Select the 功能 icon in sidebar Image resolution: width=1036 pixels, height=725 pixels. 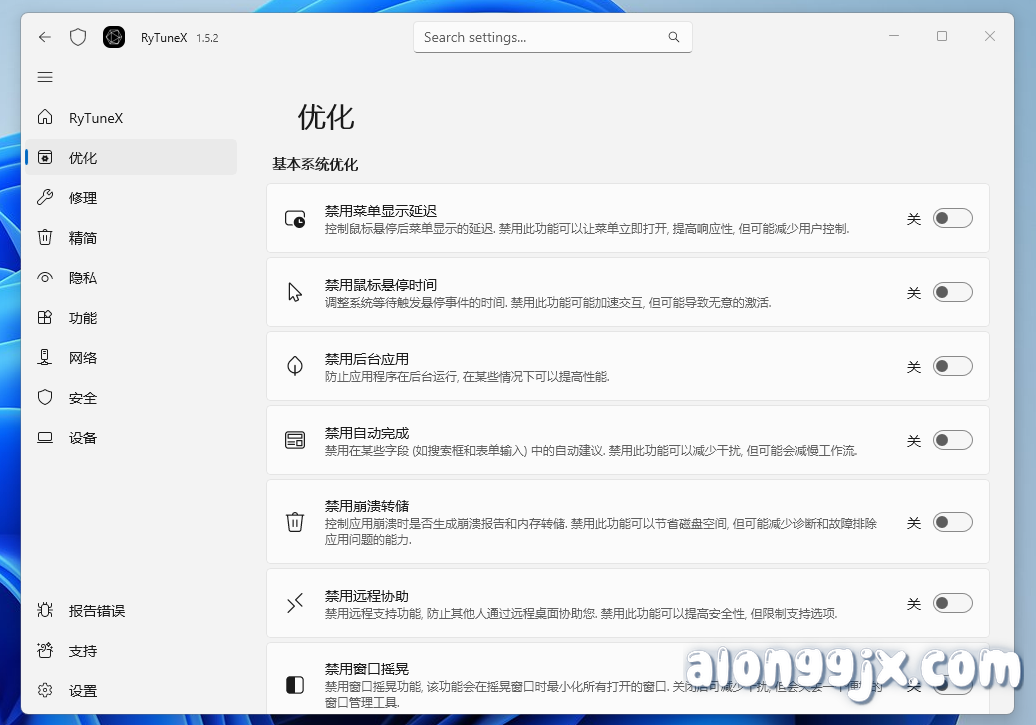tap(45, 317)
